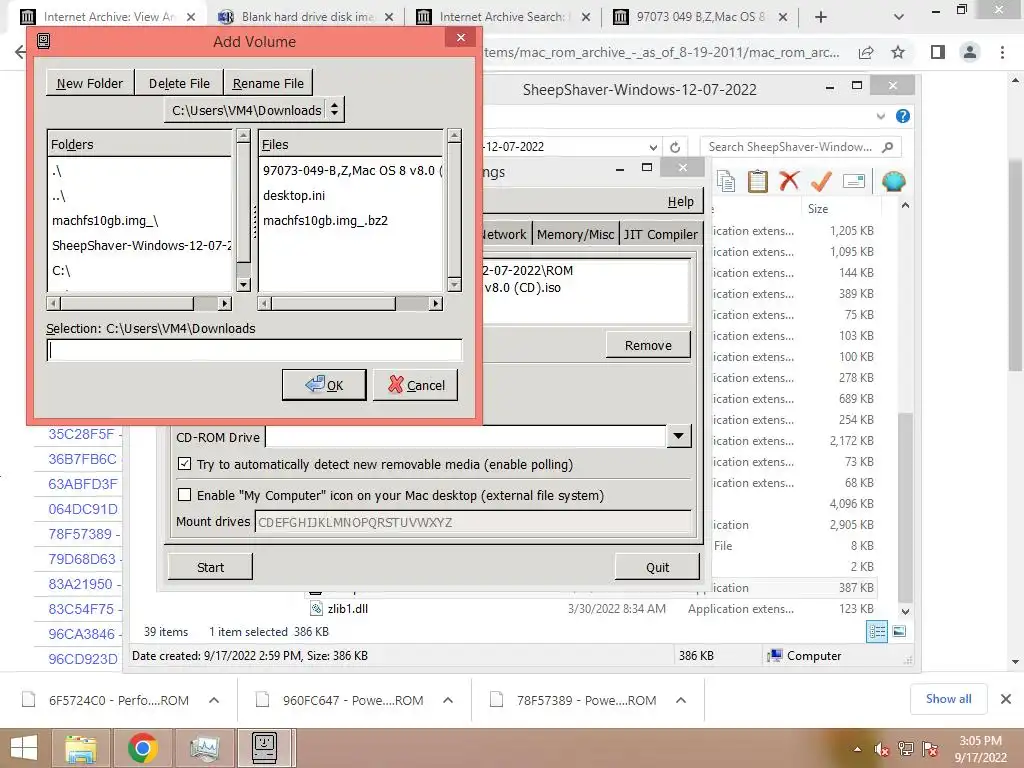Sort by the Size column header

pyautogui.click(x=818, y=208)
